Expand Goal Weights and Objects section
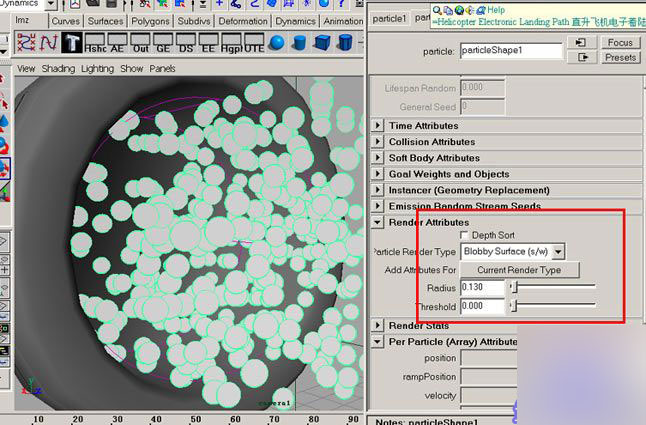This screenshot has height=425, width=646. tap(377, 173)
